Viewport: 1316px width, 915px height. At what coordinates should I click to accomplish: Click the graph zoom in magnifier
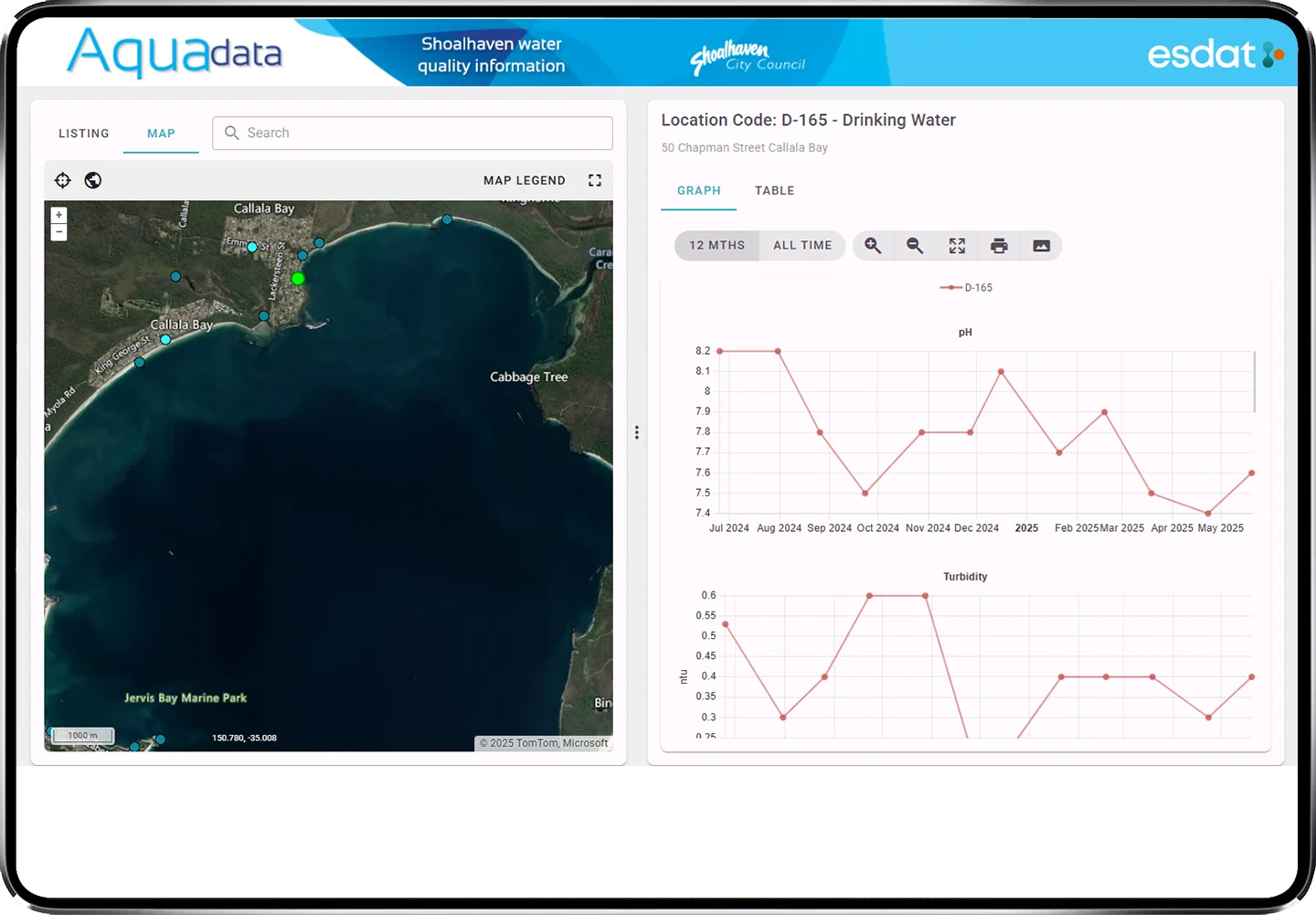click(873, 246)
